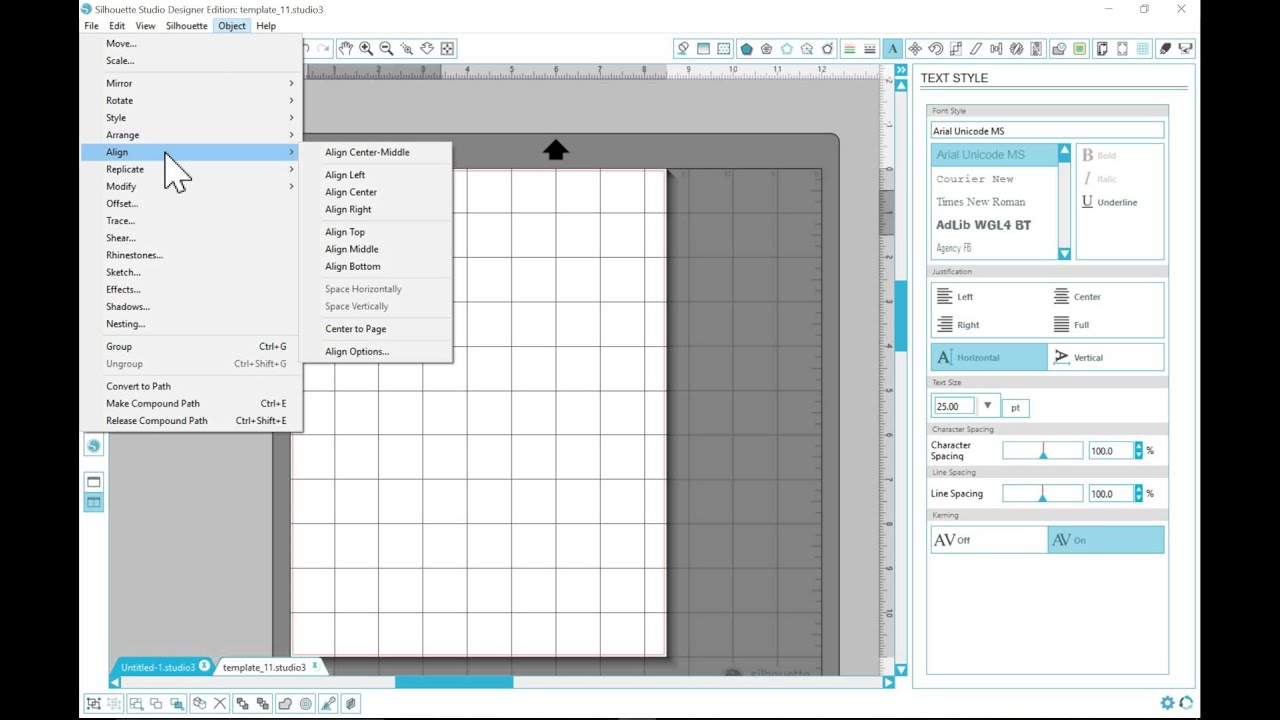Adjust the Character Spacing slider
This screenshot has height=720, width=1280.
click(1042, 451)
